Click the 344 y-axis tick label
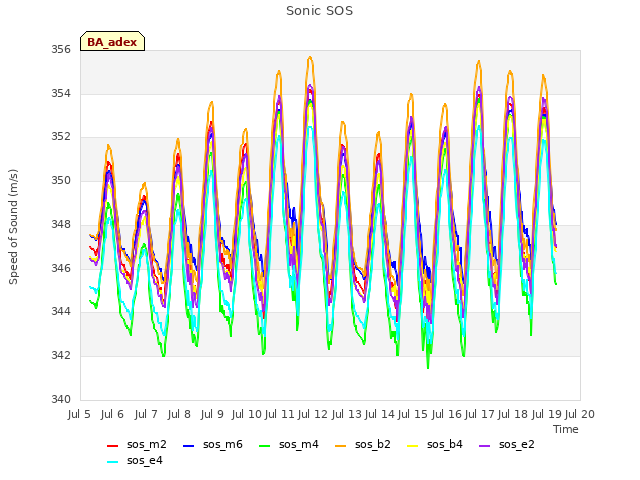Viewport: 640px width, 480px height. click(61, 311)
